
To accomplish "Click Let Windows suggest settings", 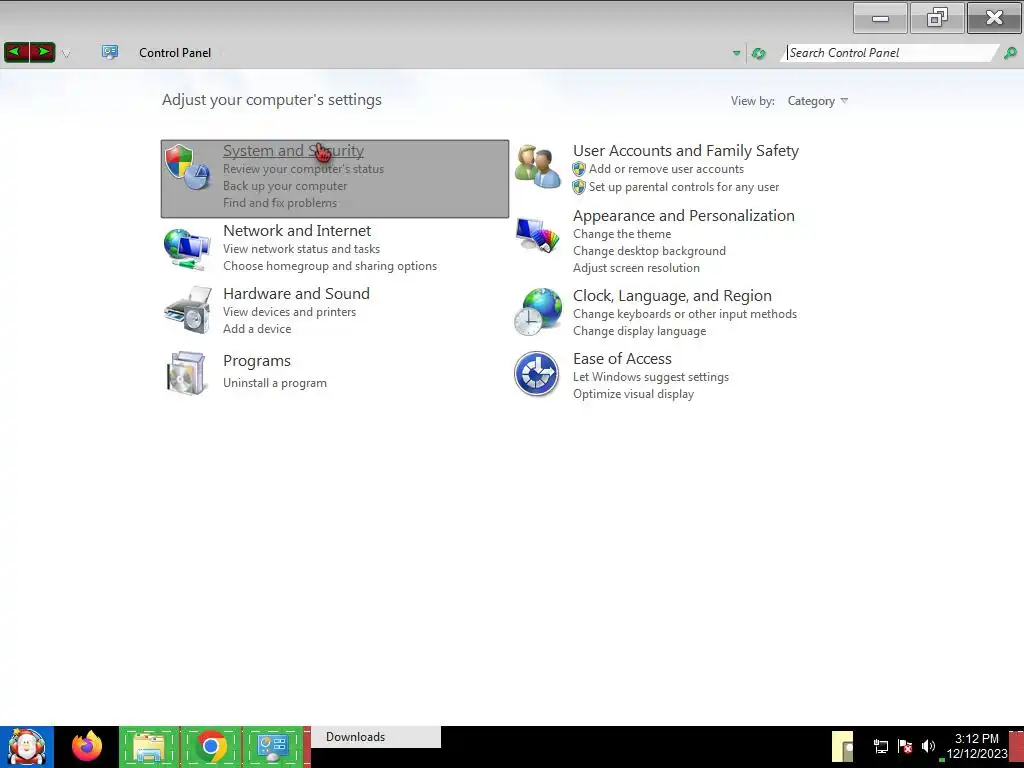I will click(x=650, y=377).
